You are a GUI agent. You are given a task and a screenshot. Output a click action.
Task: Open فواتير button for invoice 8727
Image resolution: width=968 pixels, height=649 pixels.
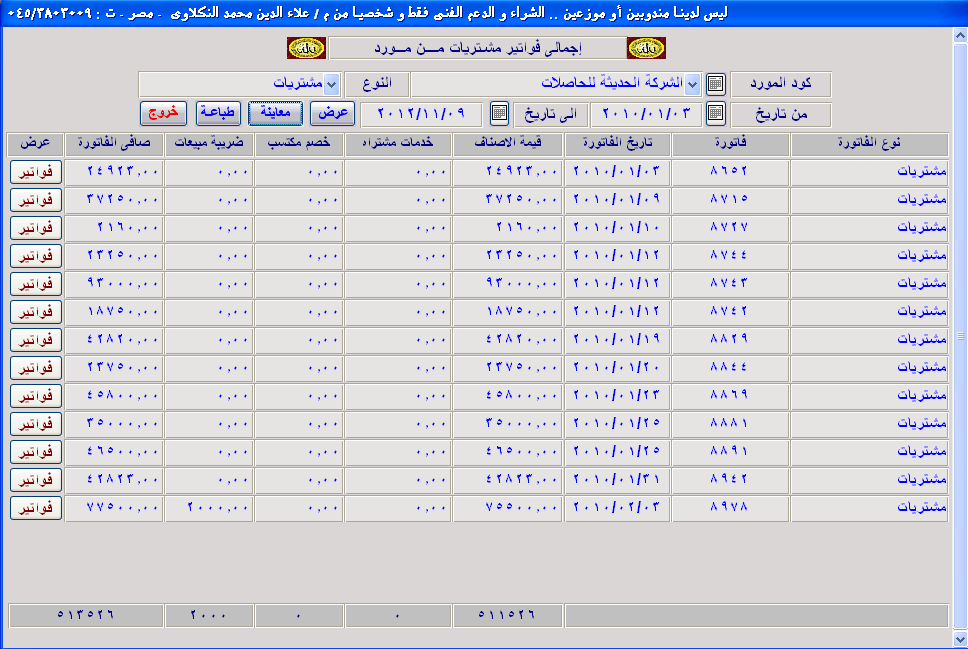point(36,228)
